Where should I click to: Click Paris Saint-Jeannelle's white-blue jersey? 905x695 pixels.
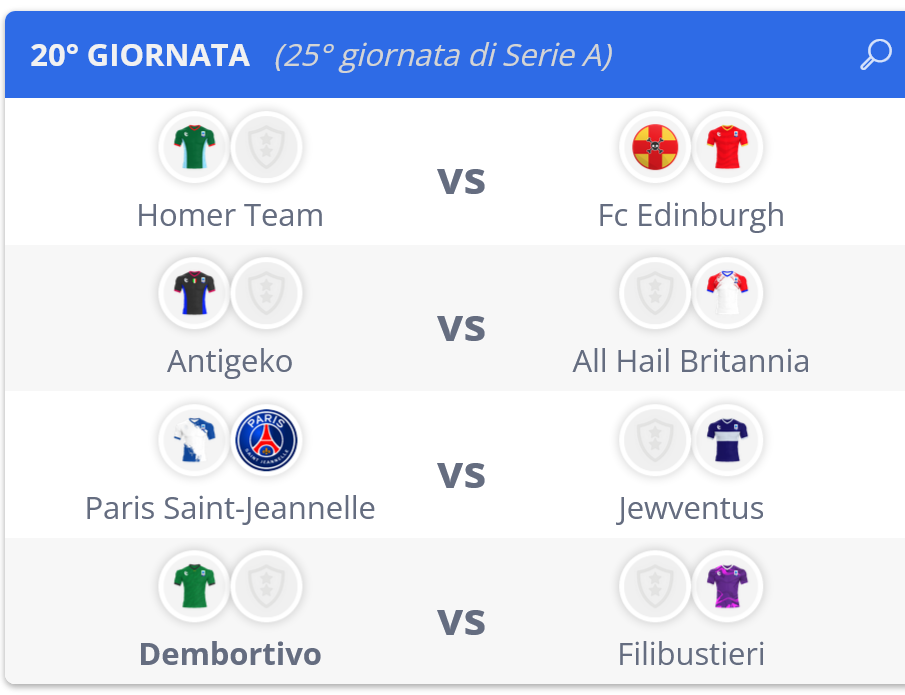tap(195, 440)
